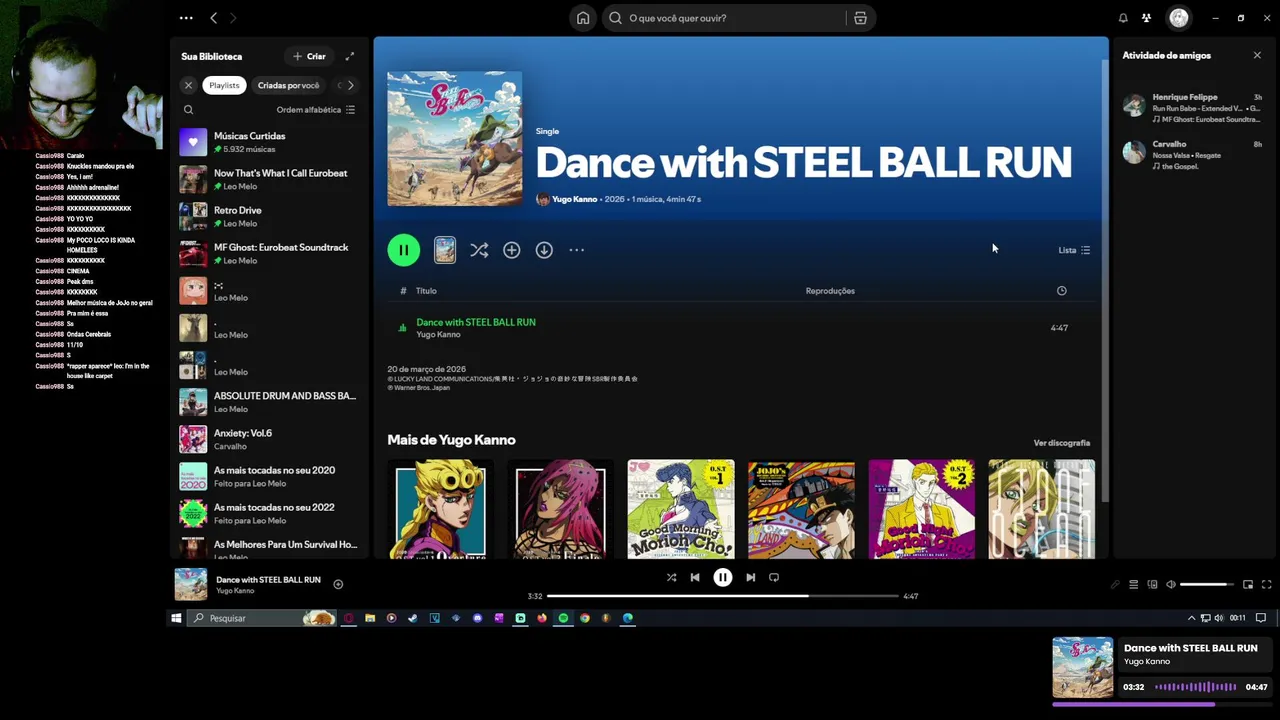Open Carvalho's friend activity

click(x=1192, y=154)
